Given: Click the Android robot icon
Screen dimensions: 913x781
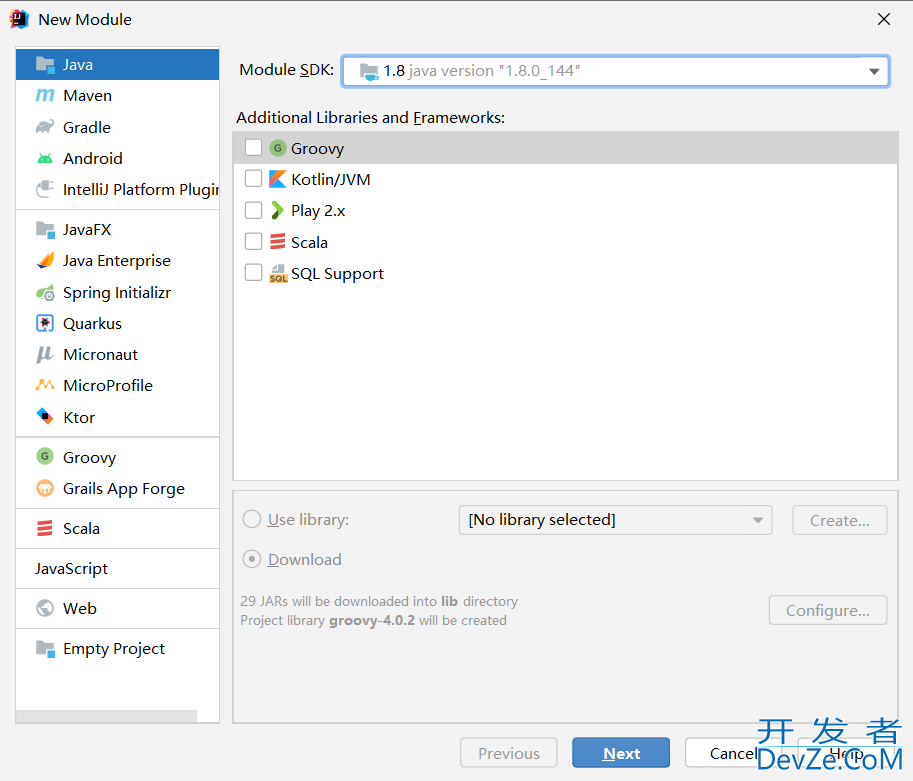Looking at the screenshot, I should click(45, 158).
